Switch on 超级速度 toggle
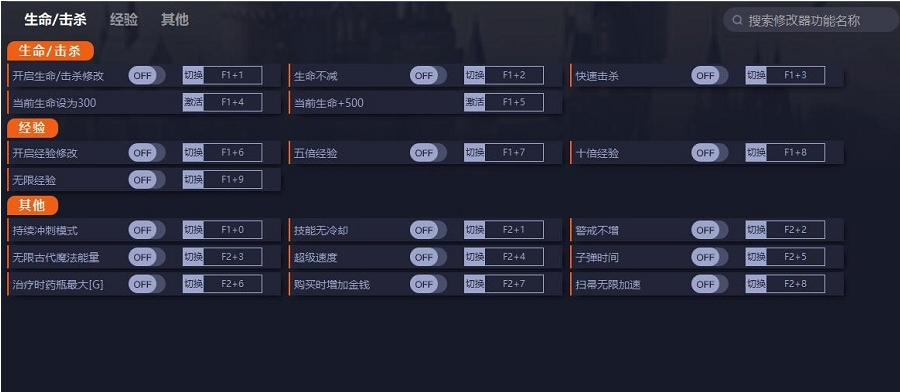 (x=428, y=257)
